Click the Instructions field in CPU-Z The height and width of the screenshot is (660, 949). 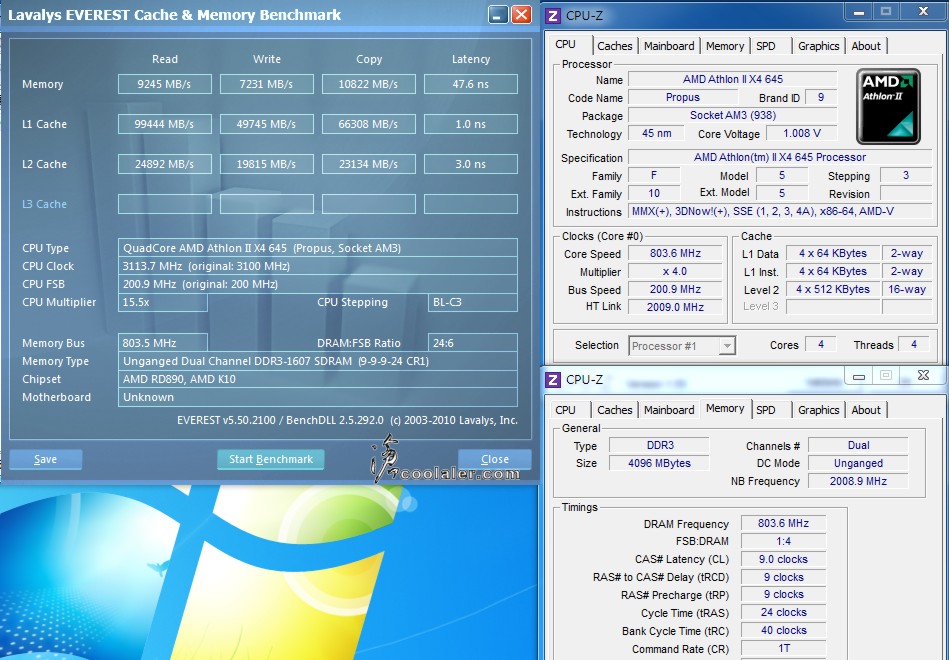pos(780,211)
